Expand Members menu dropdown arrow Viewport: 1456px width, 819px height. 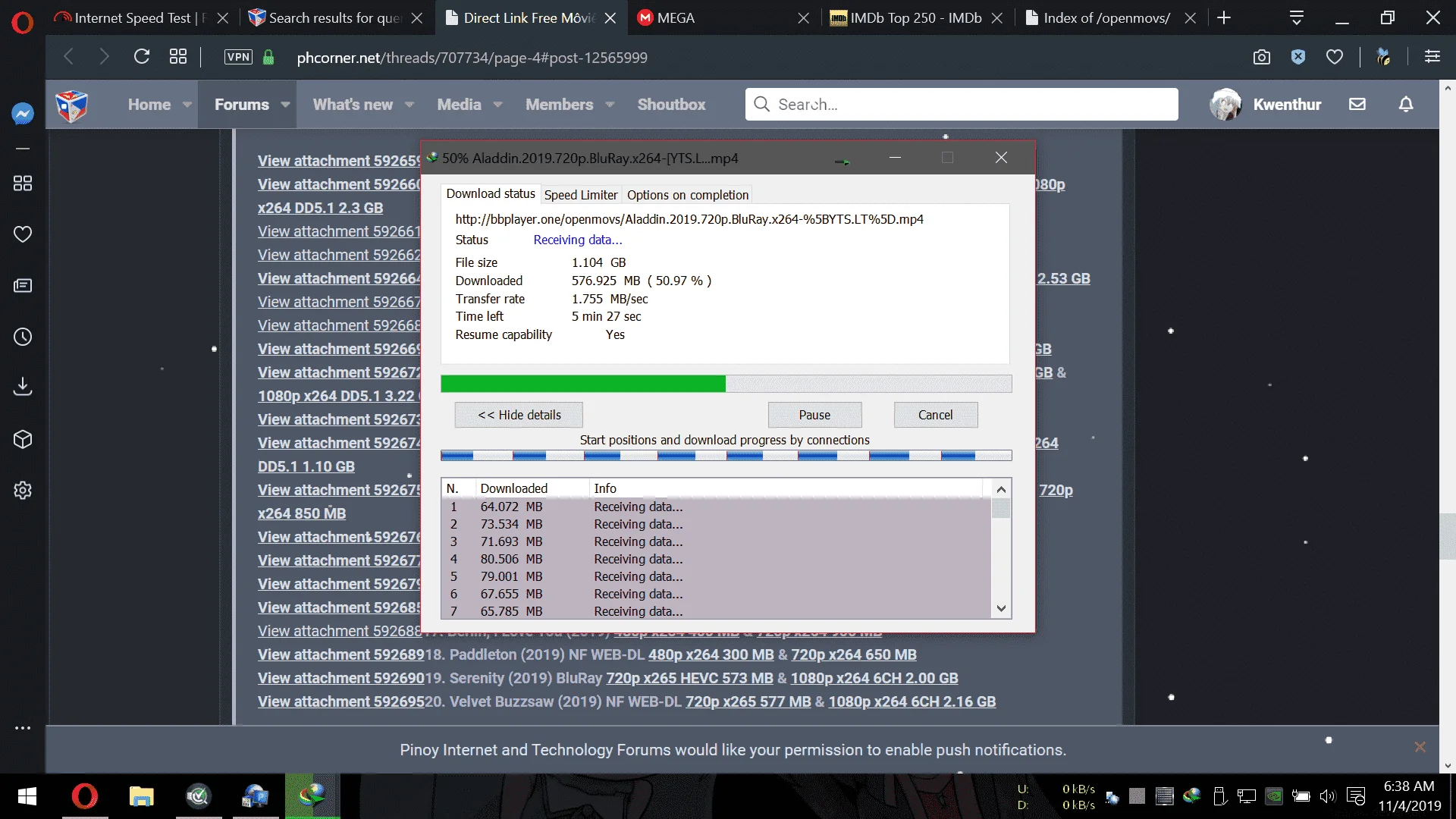[610, 105]
